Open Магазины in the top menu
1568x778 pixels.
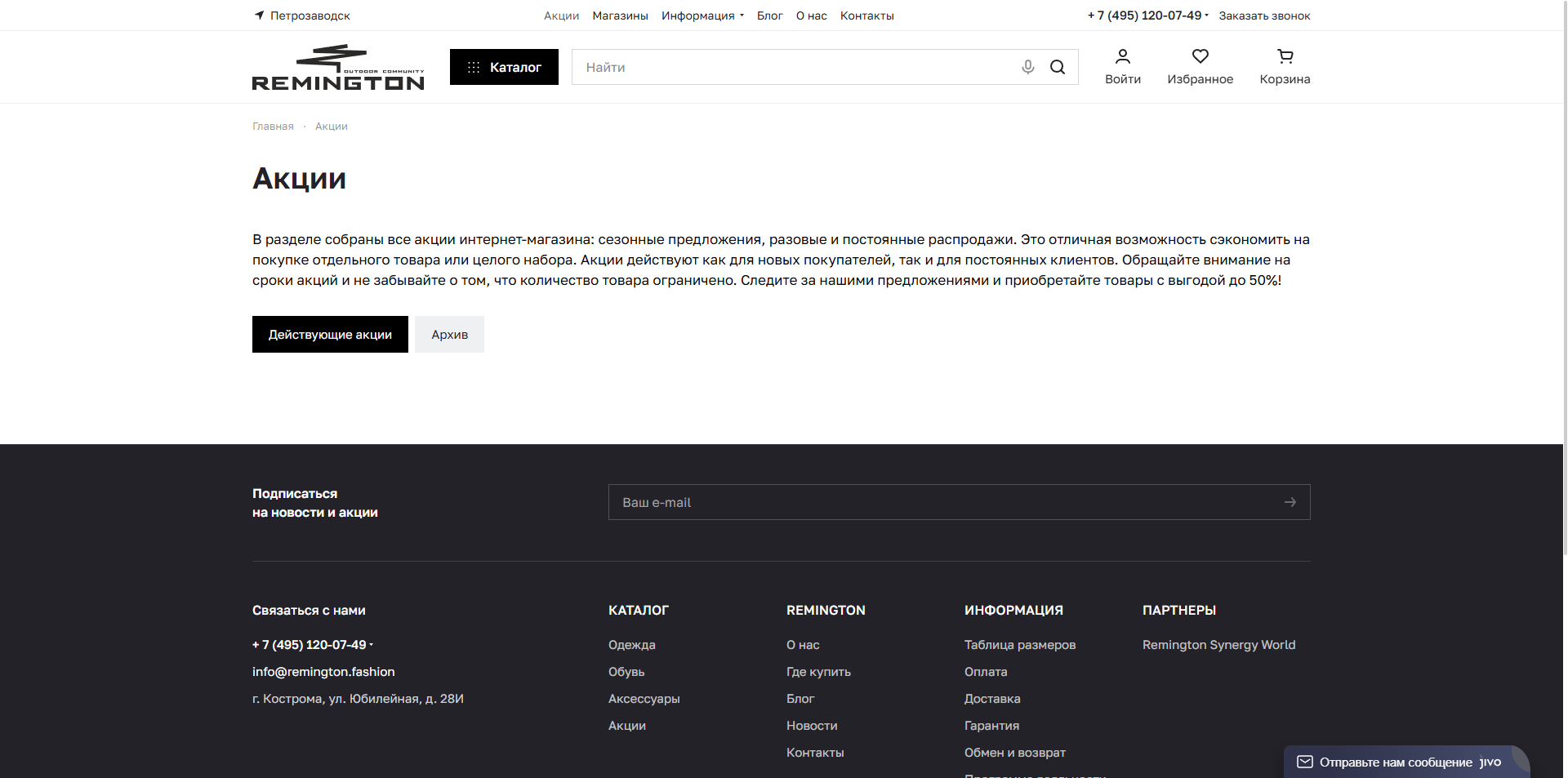pyautogui.click(x=620, y=16)
